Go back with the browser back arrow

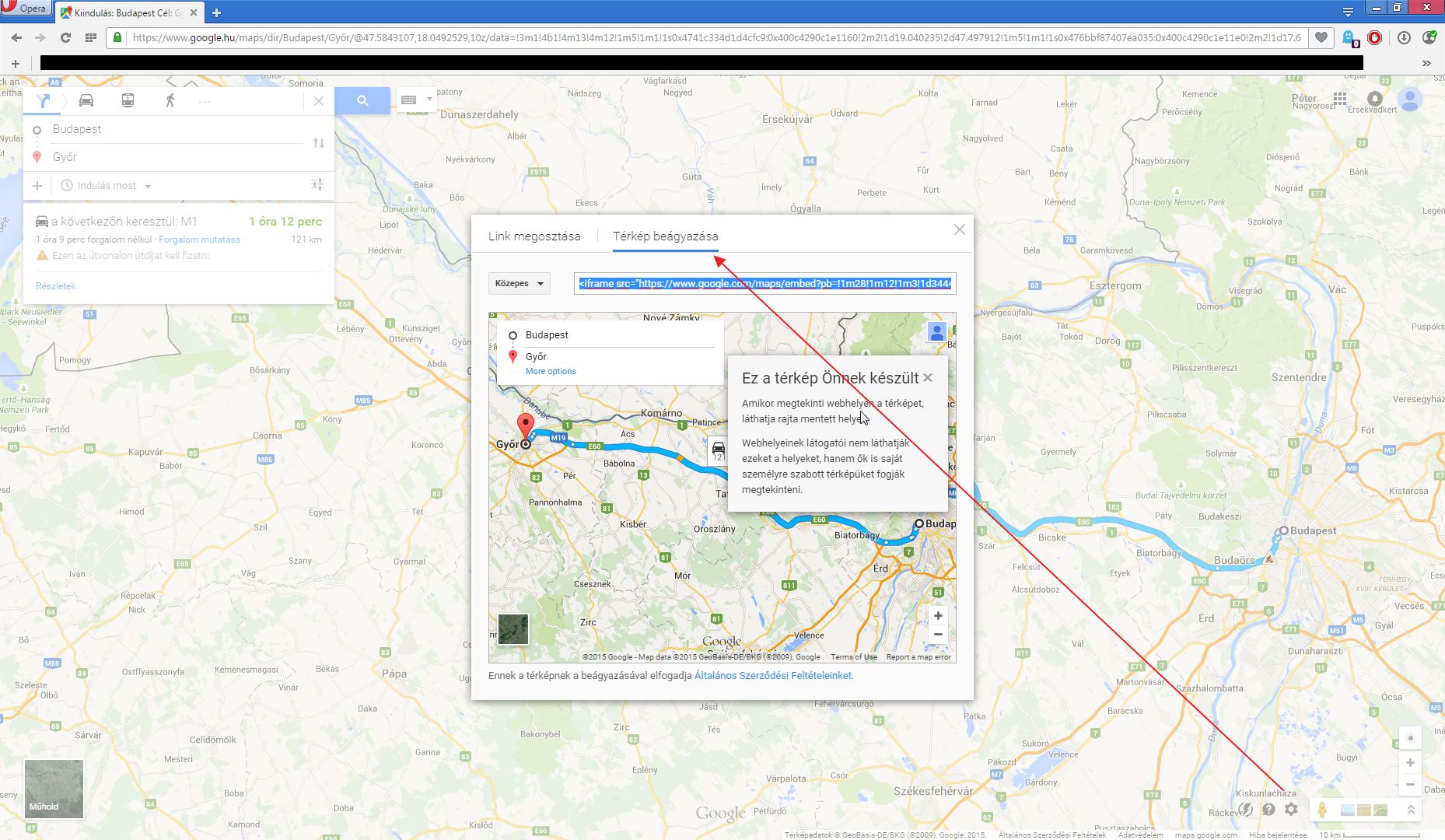pyautogui.click(x=16, y=37)
